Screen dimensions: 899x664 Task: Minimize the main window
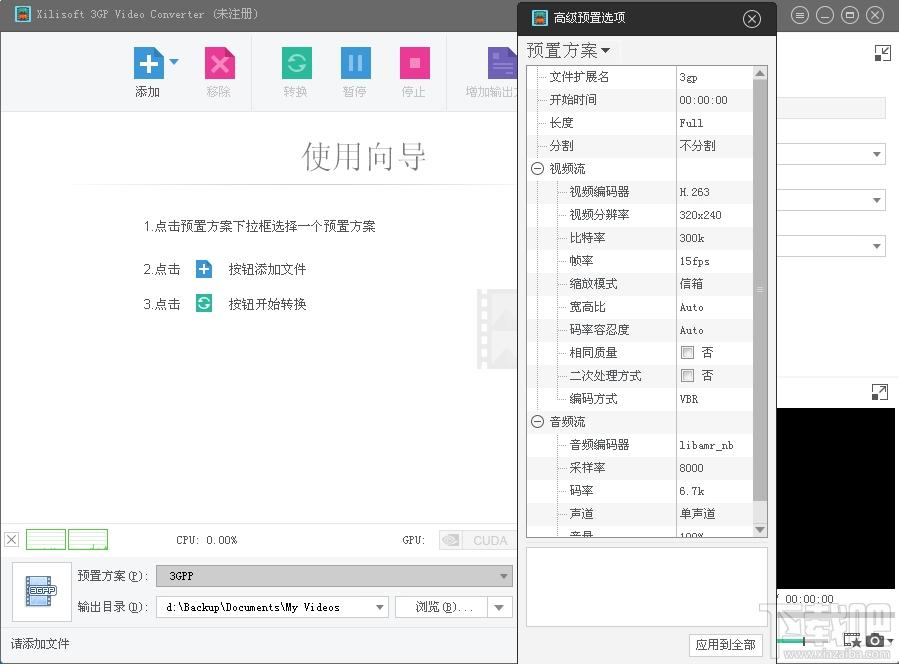pyautogui.click(x=824, y=15)
